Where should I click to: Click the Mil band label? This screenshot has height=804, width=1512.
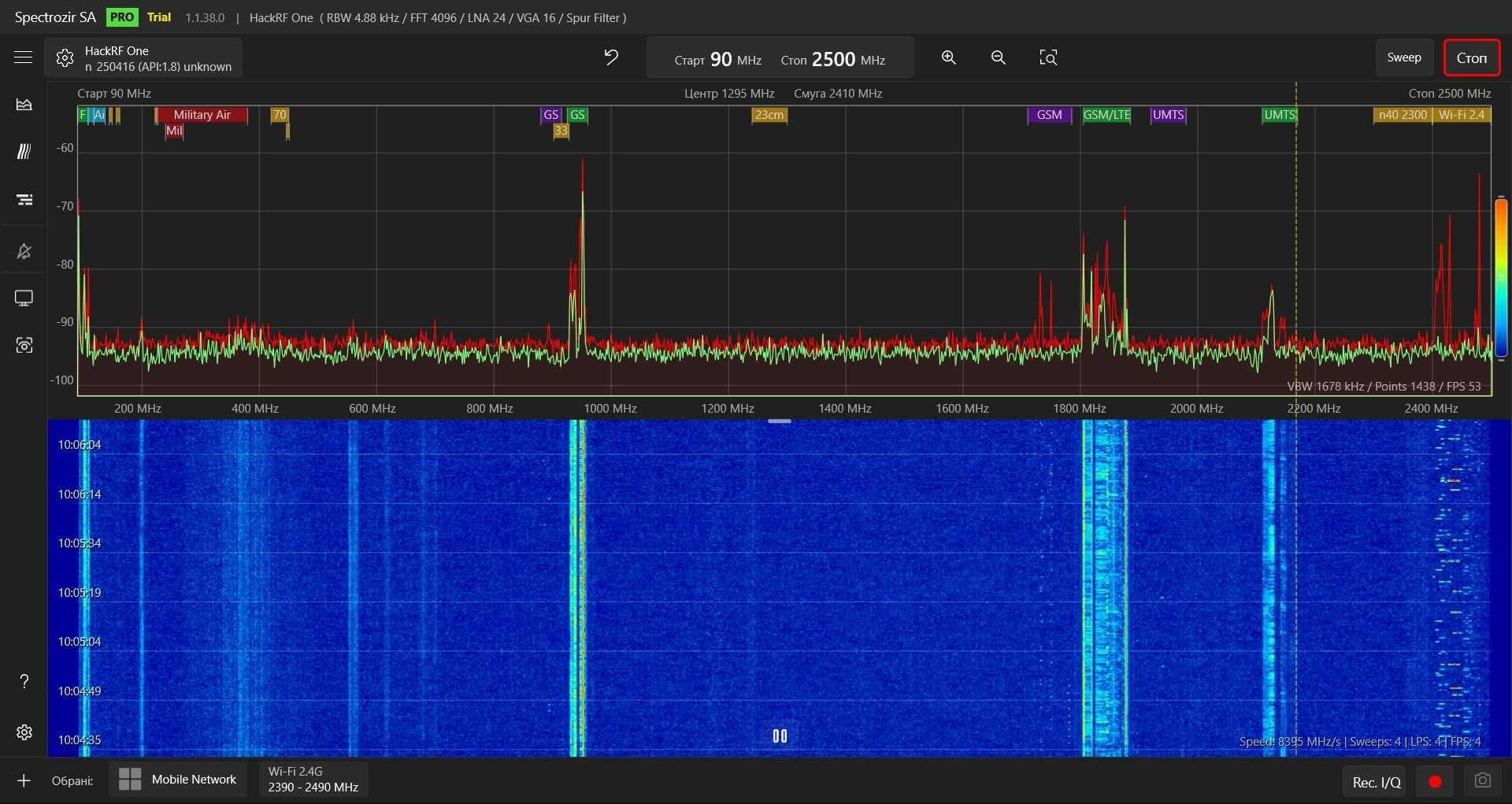click(174, 131)
